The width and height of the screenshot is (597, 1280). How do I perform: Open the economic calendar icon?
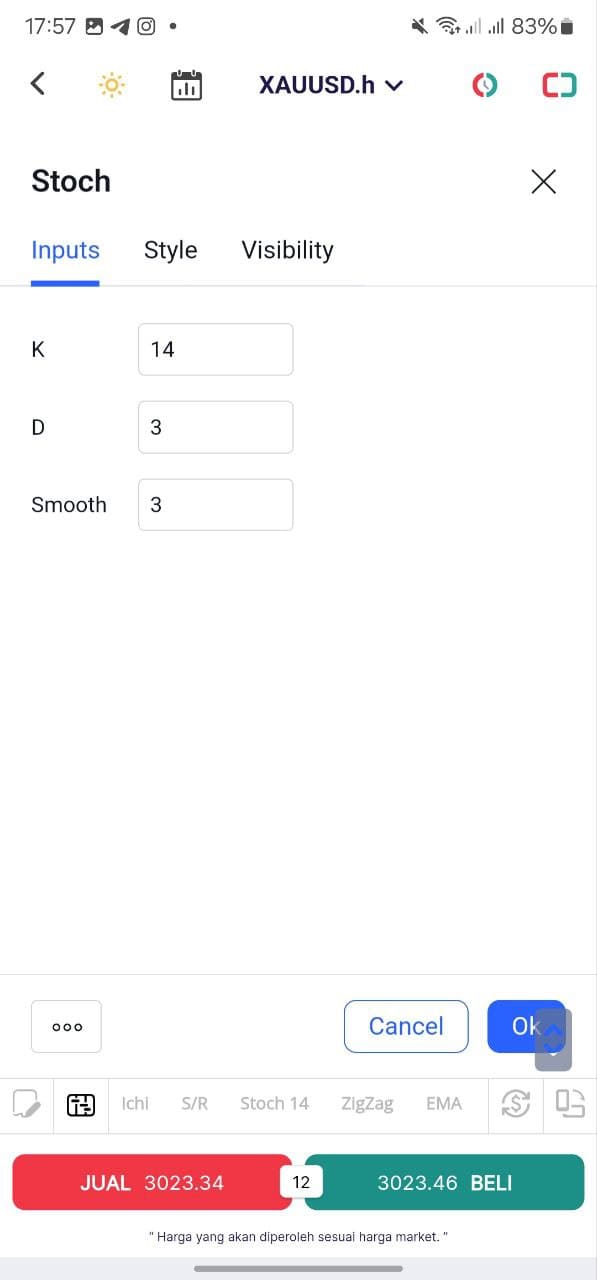coord(186,85)
